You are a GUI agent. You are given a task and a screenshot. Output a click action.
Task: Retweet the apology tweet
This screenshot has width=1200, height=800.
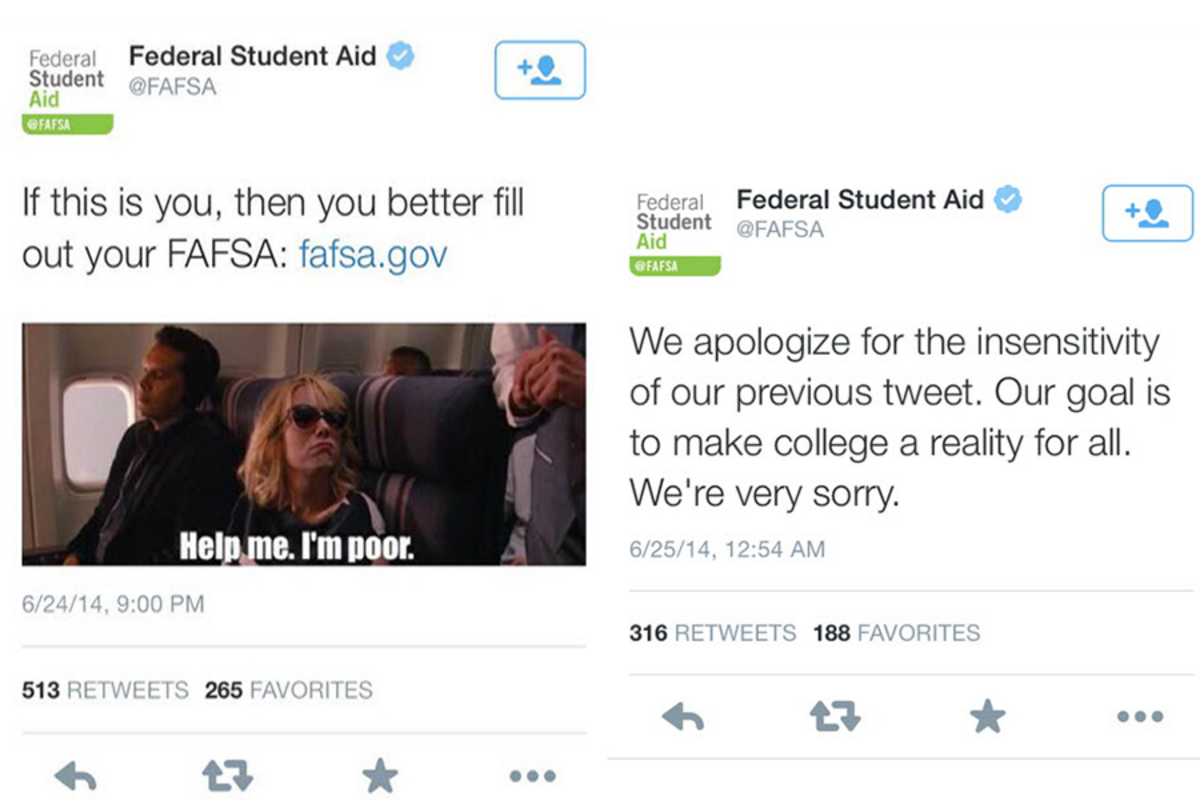point(835,717)
